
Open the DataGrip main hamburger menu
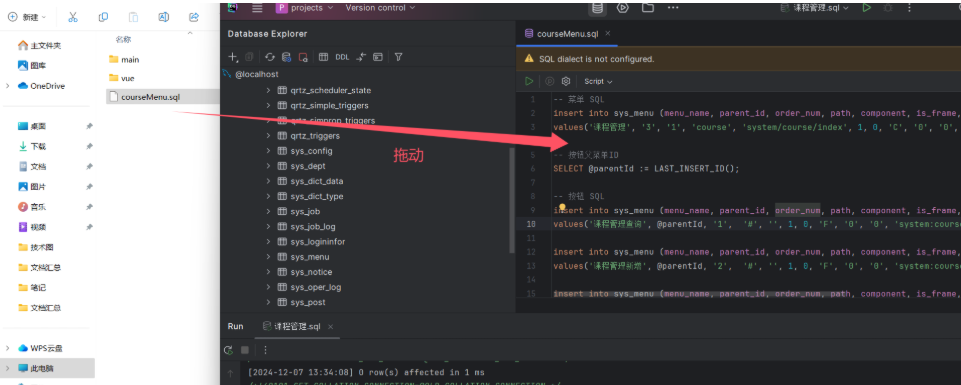257,8
